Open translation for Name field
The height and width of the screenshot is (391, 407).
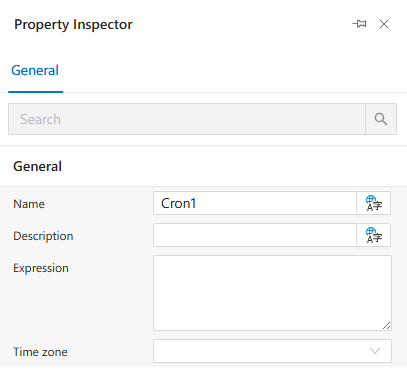374,203
